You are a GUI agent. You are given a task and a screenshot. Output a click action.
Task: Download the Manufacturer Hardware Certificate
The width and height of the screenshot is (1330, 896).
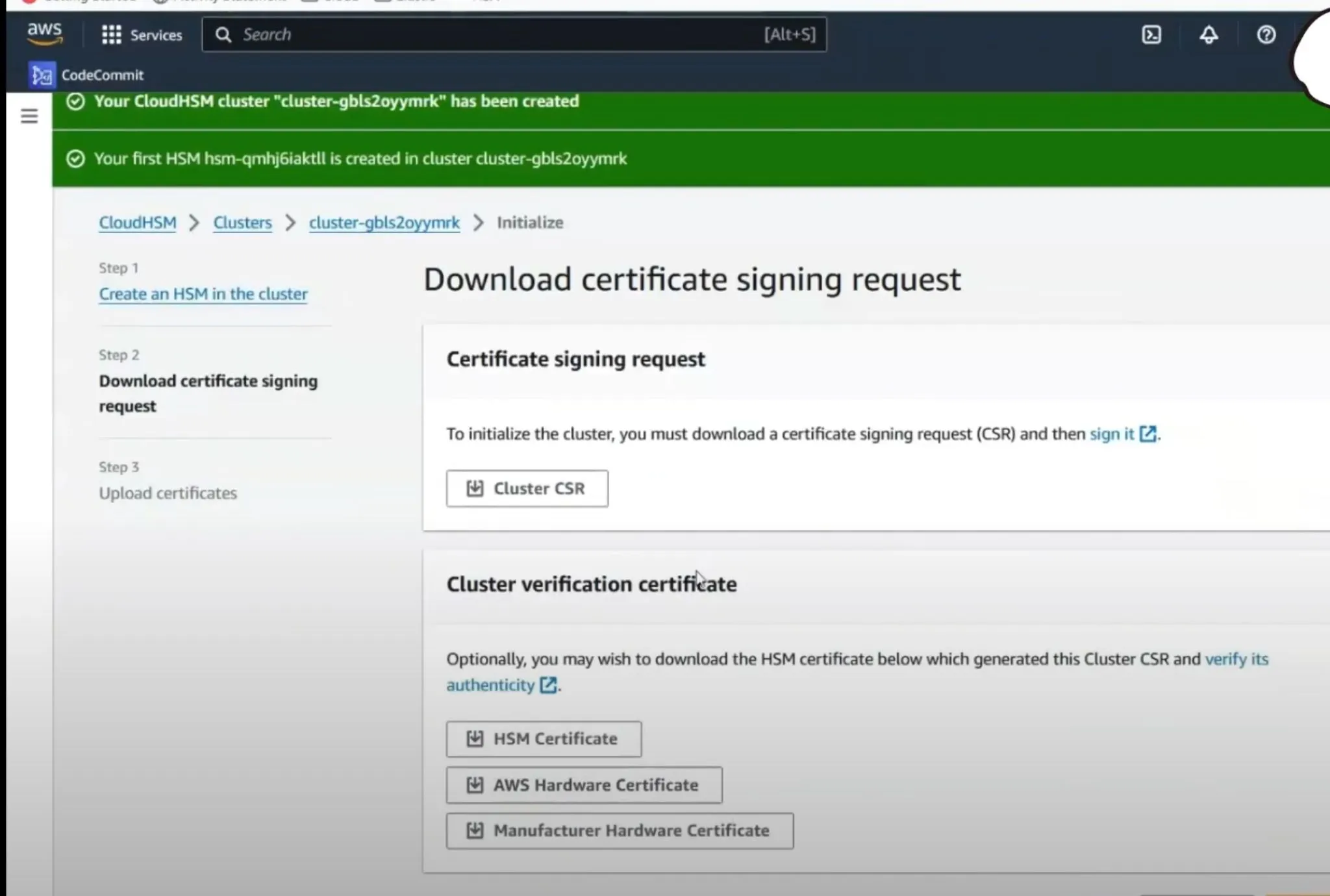619,830
